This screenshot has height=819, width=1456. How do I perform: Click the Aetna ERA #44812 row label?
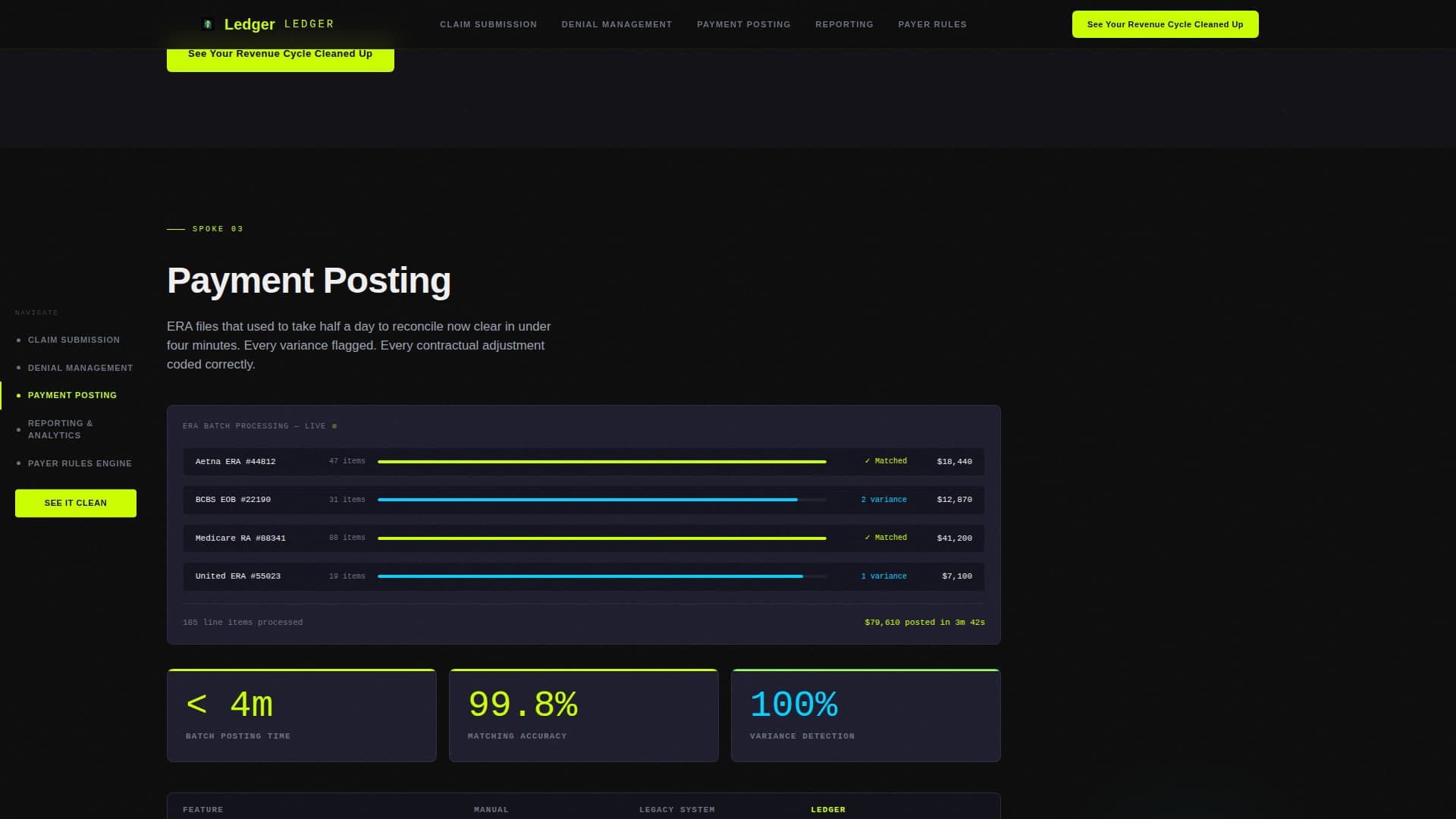[x=235, y=461]
